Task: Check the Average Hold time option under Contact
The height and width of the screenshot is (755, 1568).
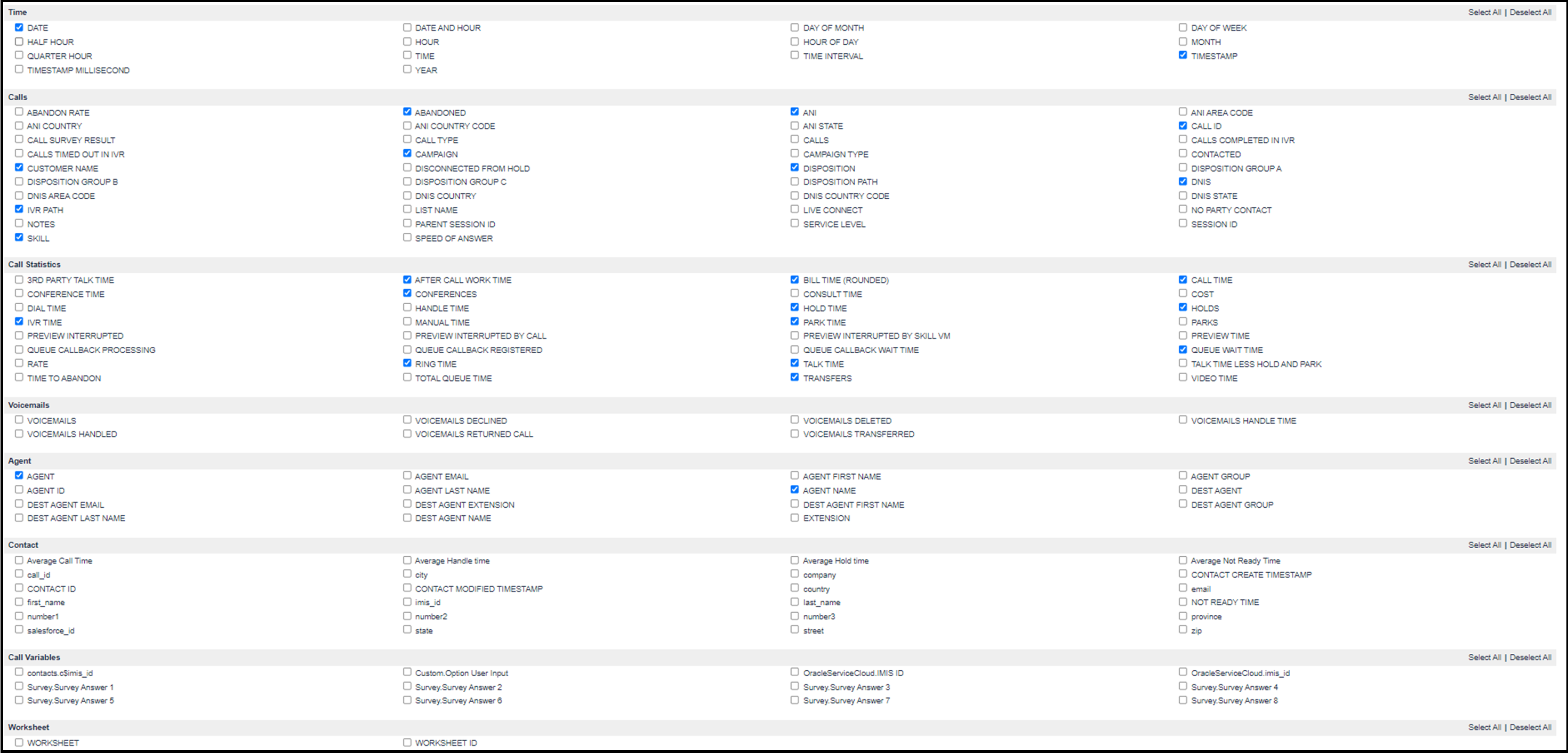Action: (794, 559)
